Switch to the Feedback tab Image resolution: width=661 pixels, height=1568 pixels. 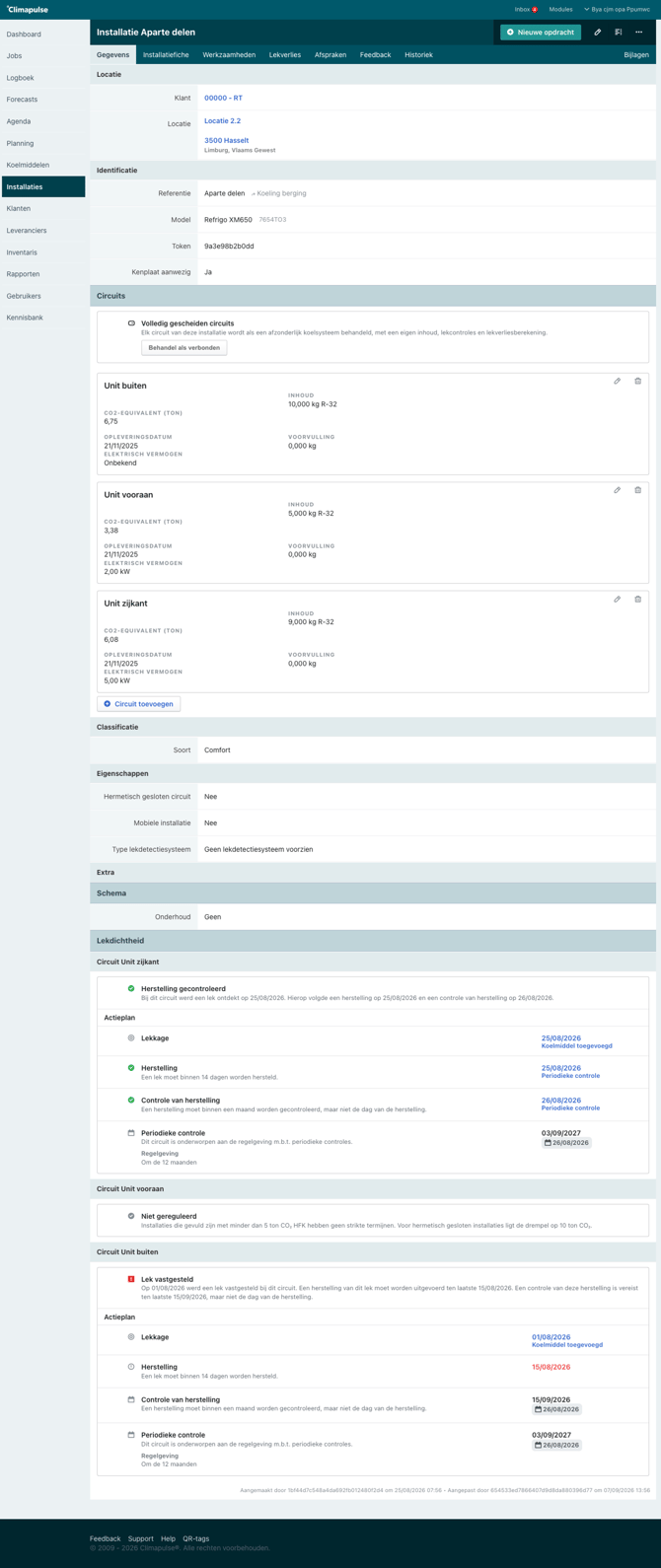(x=375, y=55)
